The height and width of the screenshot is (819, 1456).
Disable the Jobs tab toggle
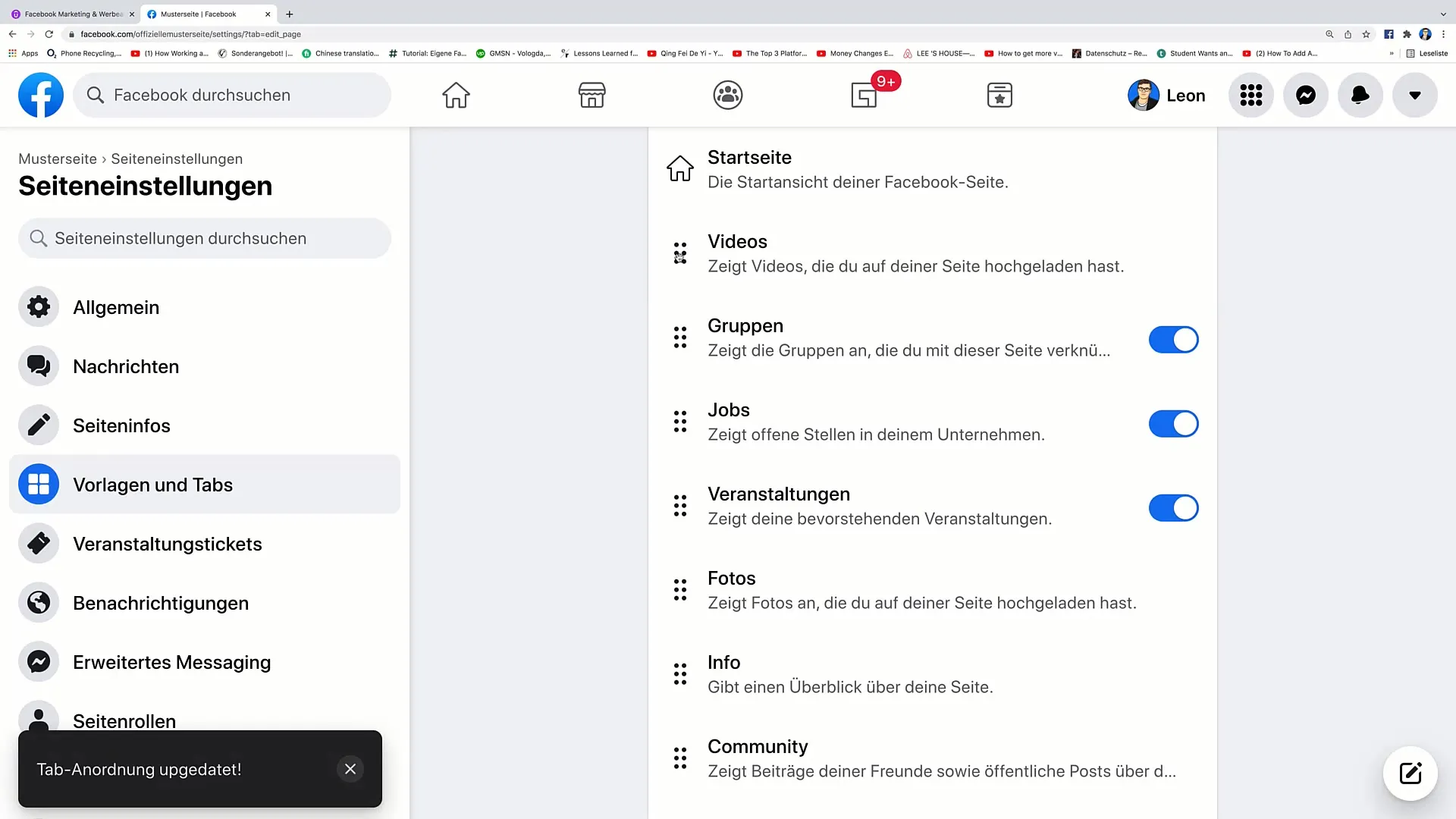coord(1174,424)
